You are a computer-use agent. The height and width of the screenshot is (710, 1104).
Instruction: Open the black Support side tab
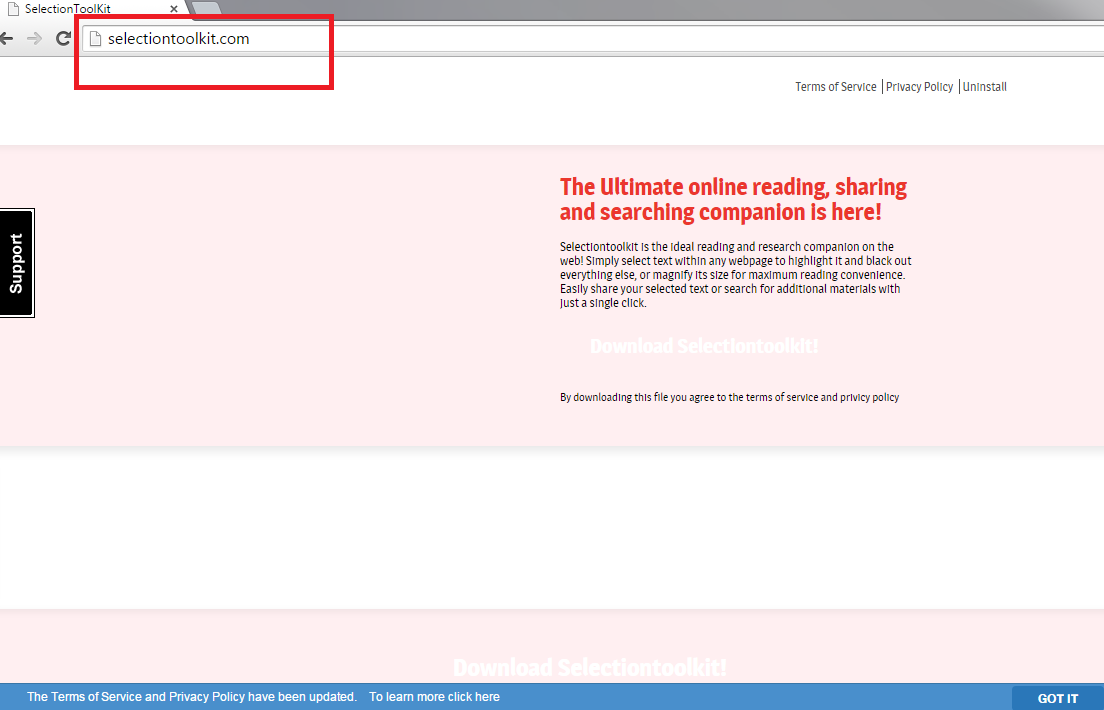17,263
